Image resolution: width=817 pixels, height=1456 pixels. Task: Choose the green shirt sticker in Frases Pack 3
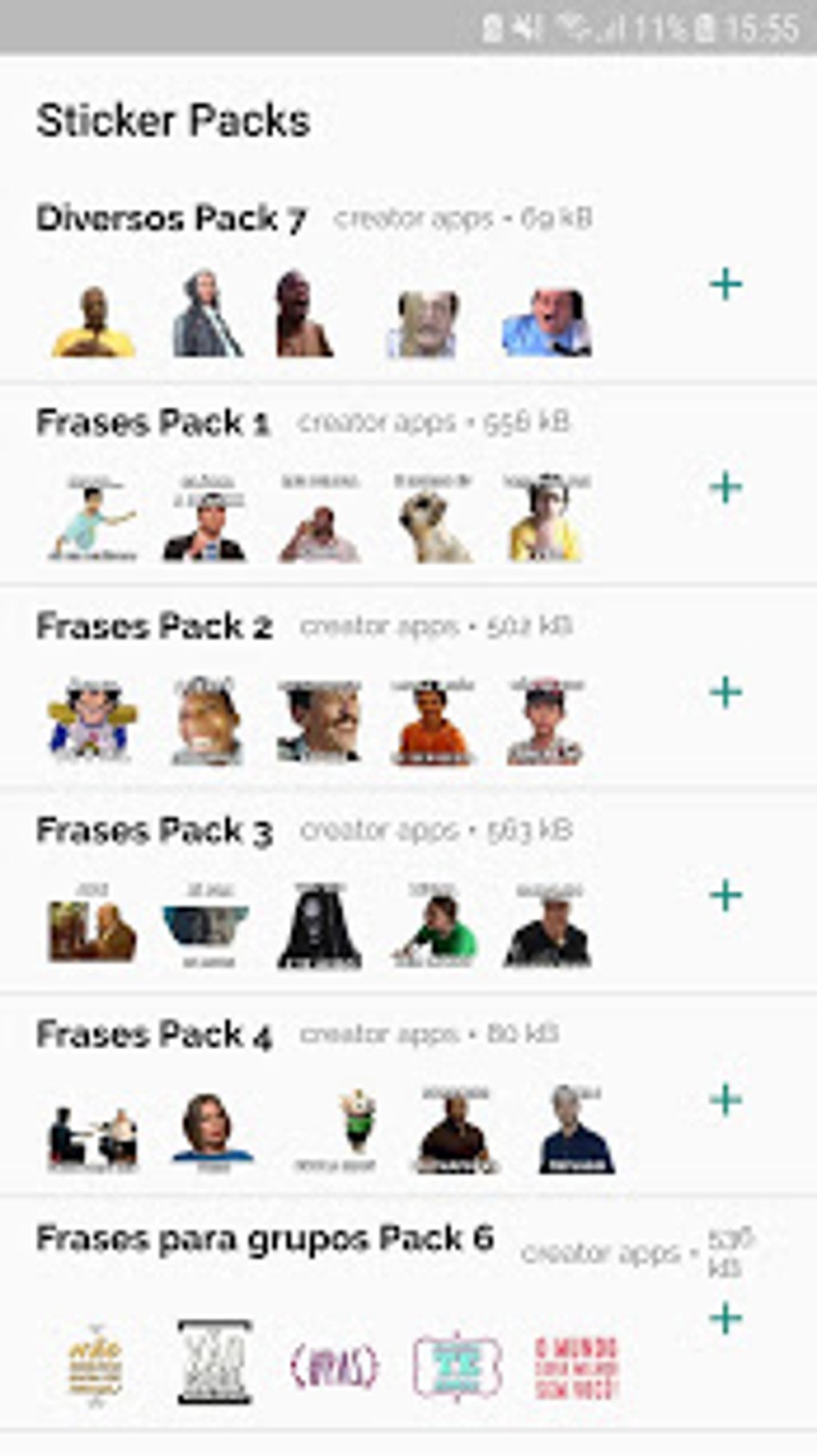(x=434, y=926)
